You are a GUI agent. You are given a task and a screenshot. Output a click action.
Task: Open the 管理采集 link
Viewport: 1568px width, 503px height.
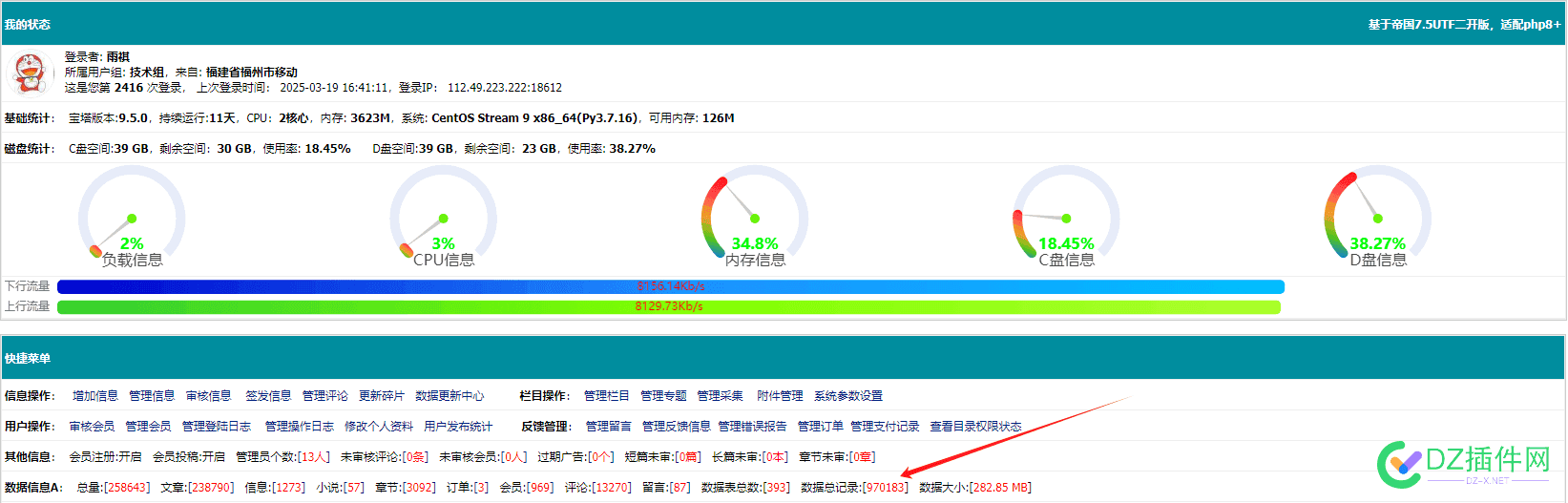(x=720, y=396)
